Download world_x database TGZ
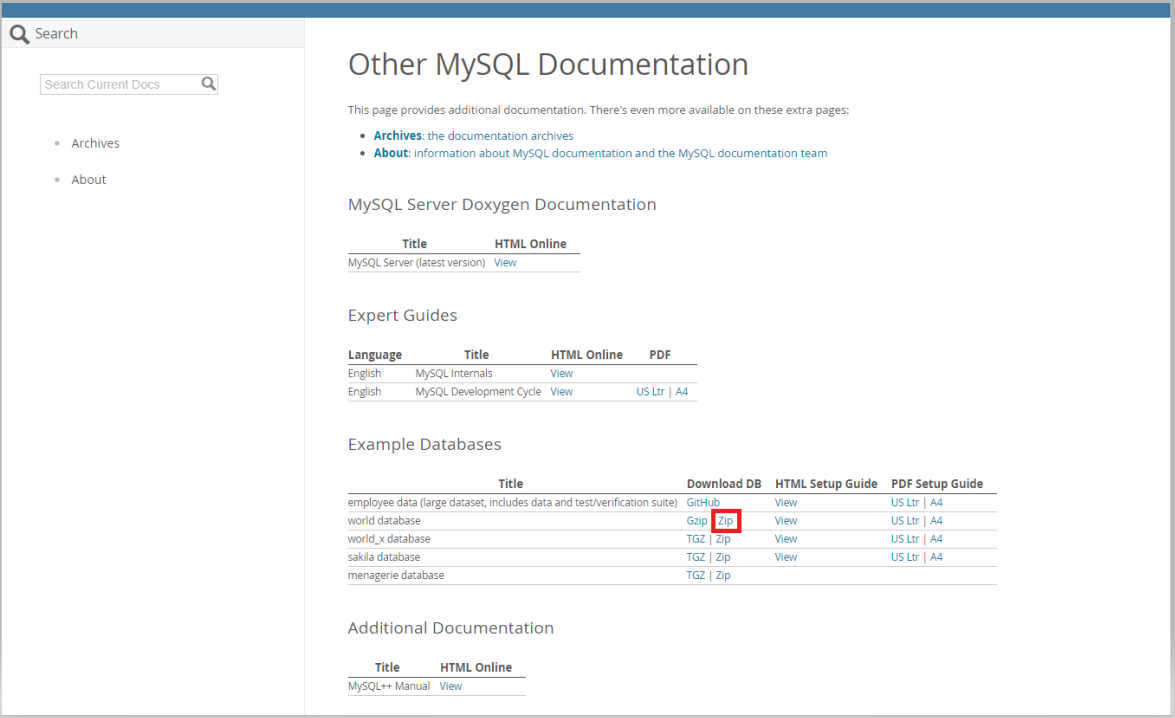The height and width of the screenshot is (718, 1175). (695, 539)
